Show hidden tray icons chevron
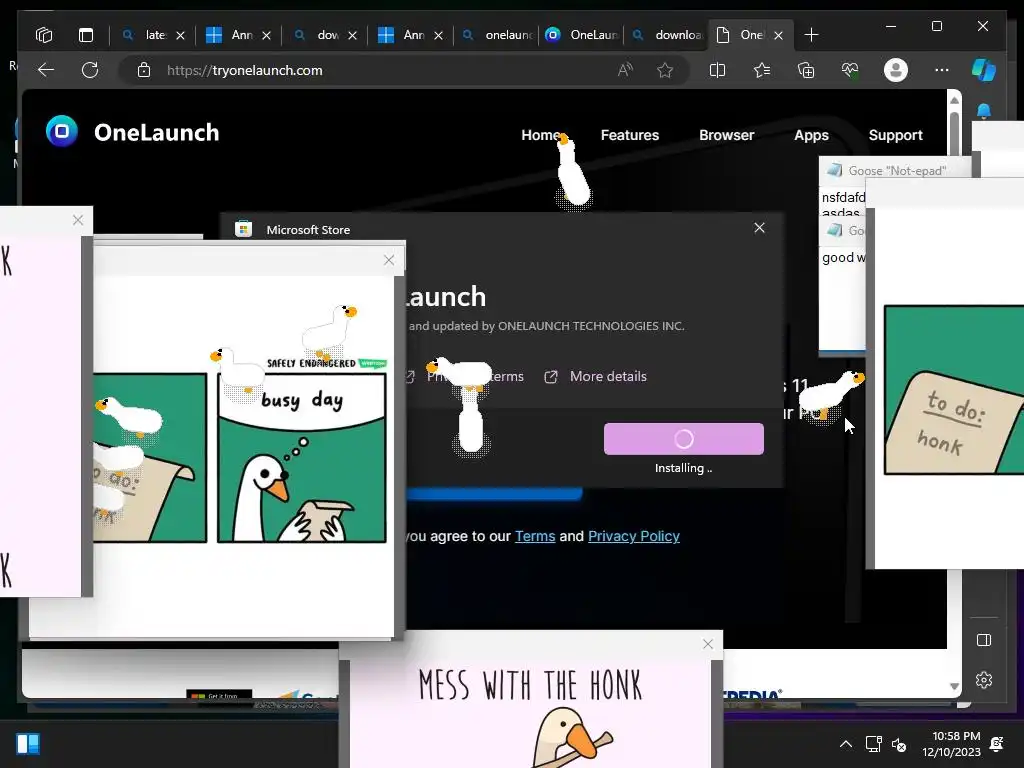The height and width of the screenshot is (768, 1024). [845, 744]
